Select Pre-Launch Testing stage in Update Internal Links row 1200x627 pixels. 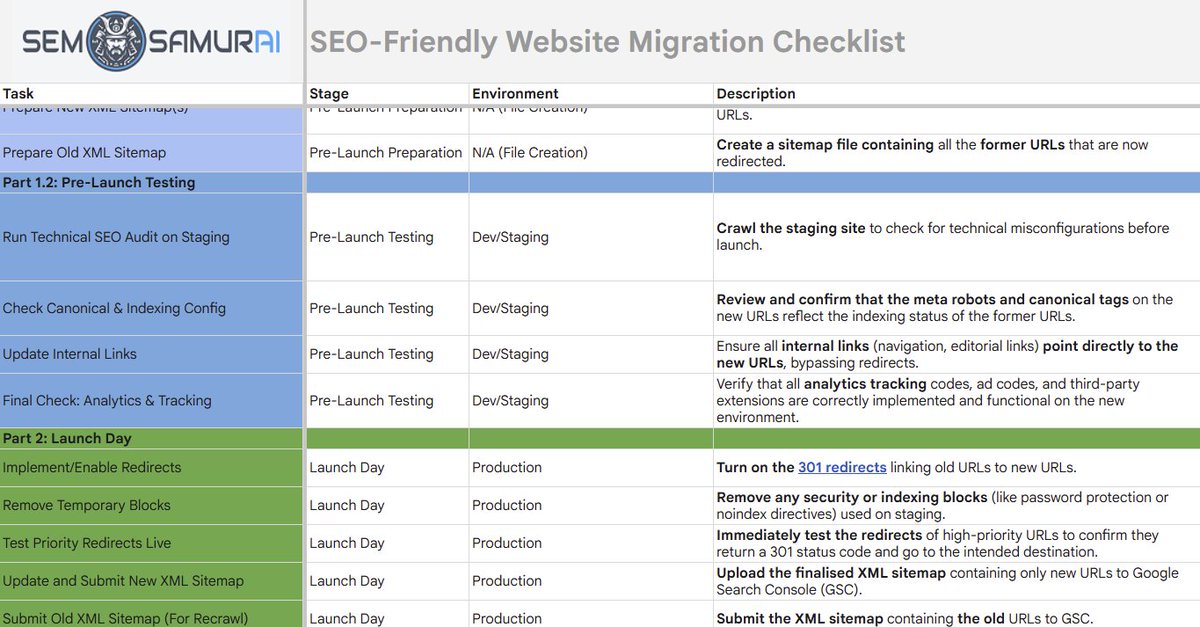387,354
